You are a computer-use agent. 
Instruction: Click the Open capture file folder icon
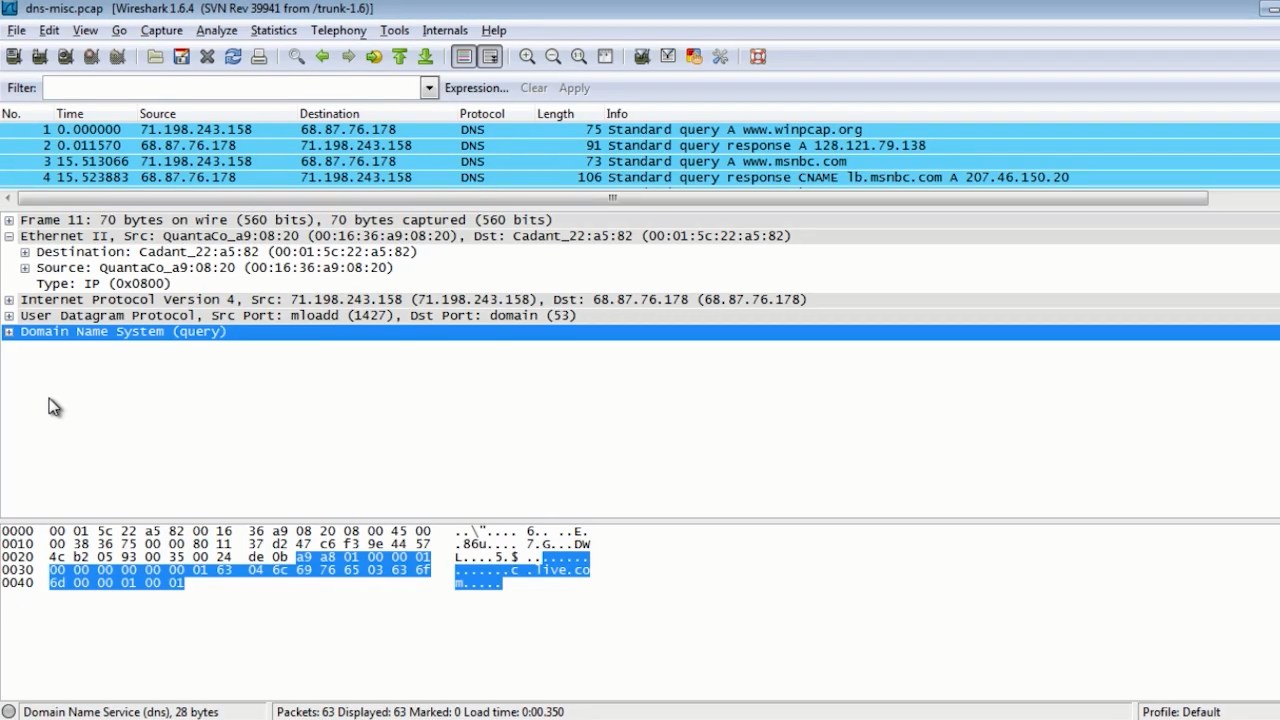[155, 57]
